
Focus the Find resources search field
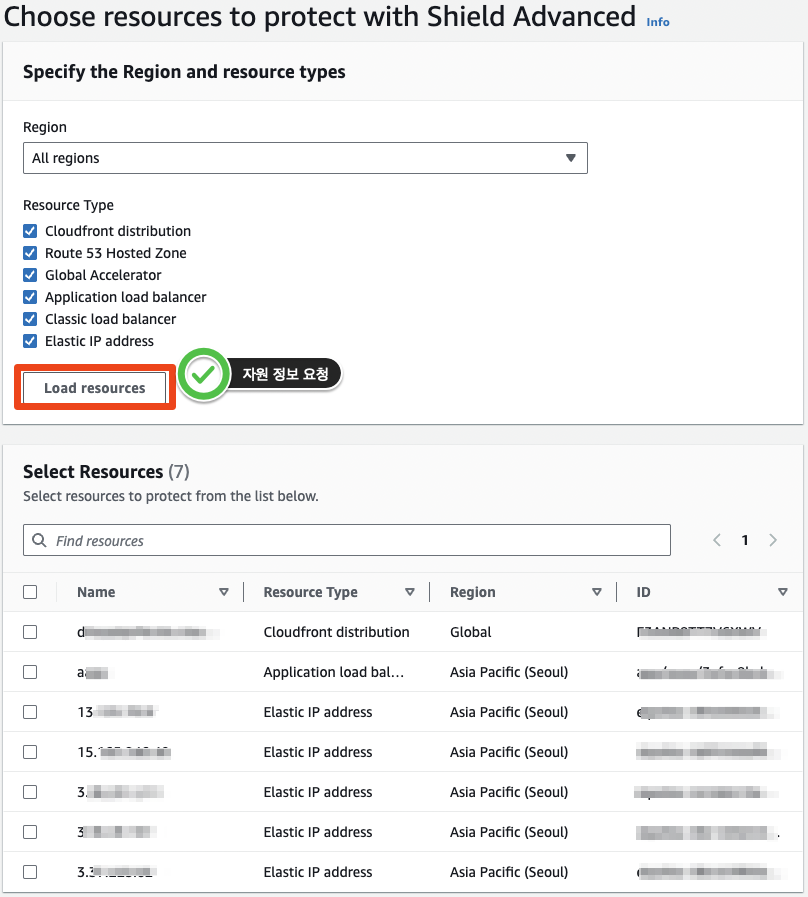click(347, 540)
